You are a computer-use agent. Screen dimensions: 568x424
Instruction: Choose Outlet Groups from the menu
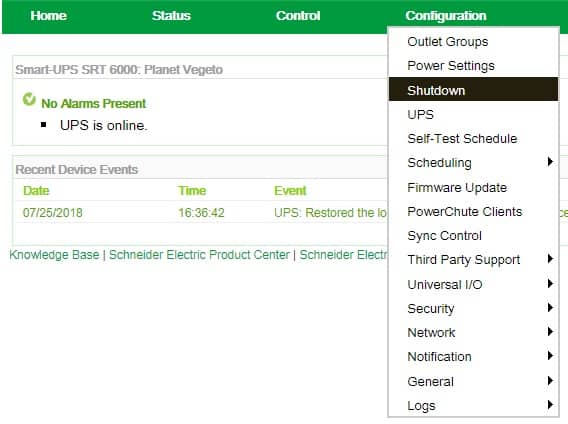(473, 42)
